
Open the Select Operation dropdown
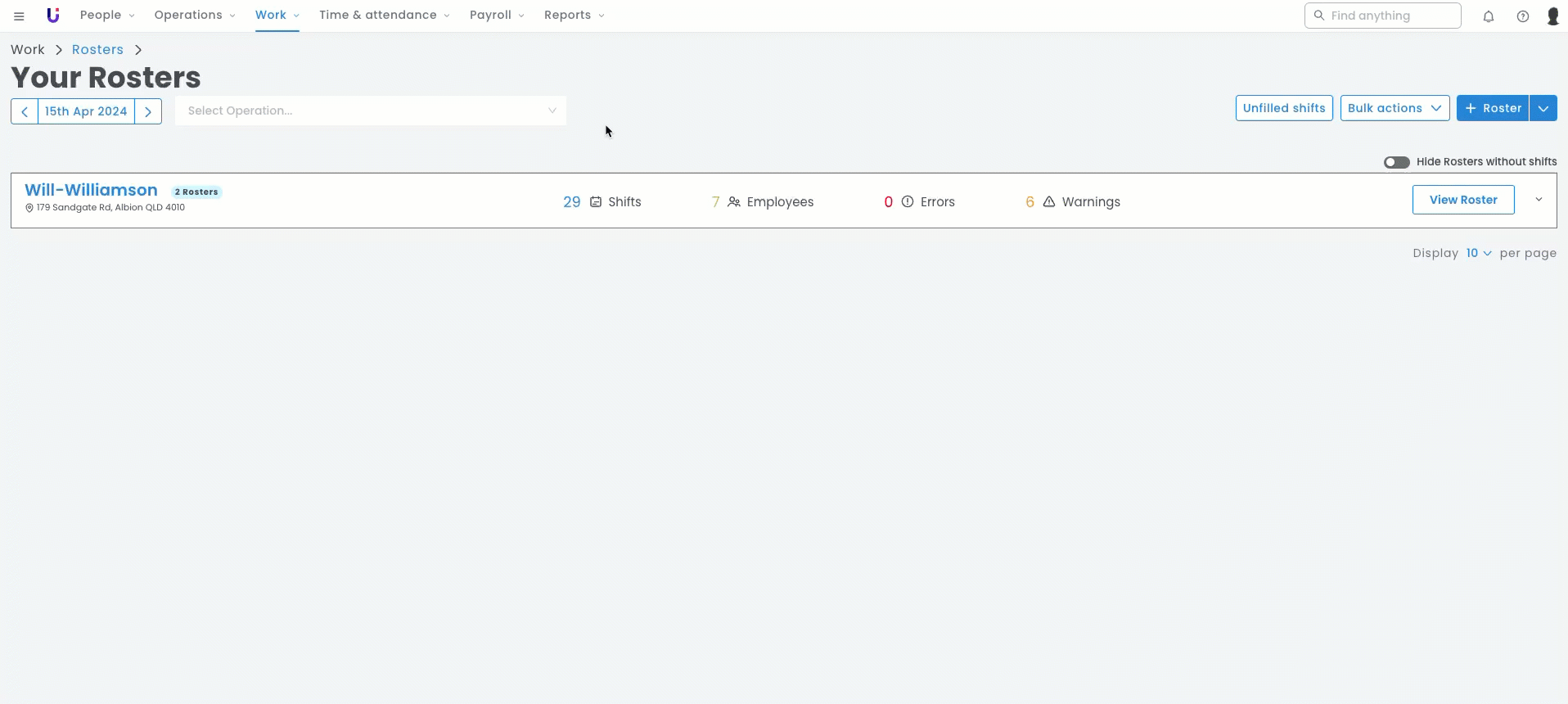(x=370, y=111)
